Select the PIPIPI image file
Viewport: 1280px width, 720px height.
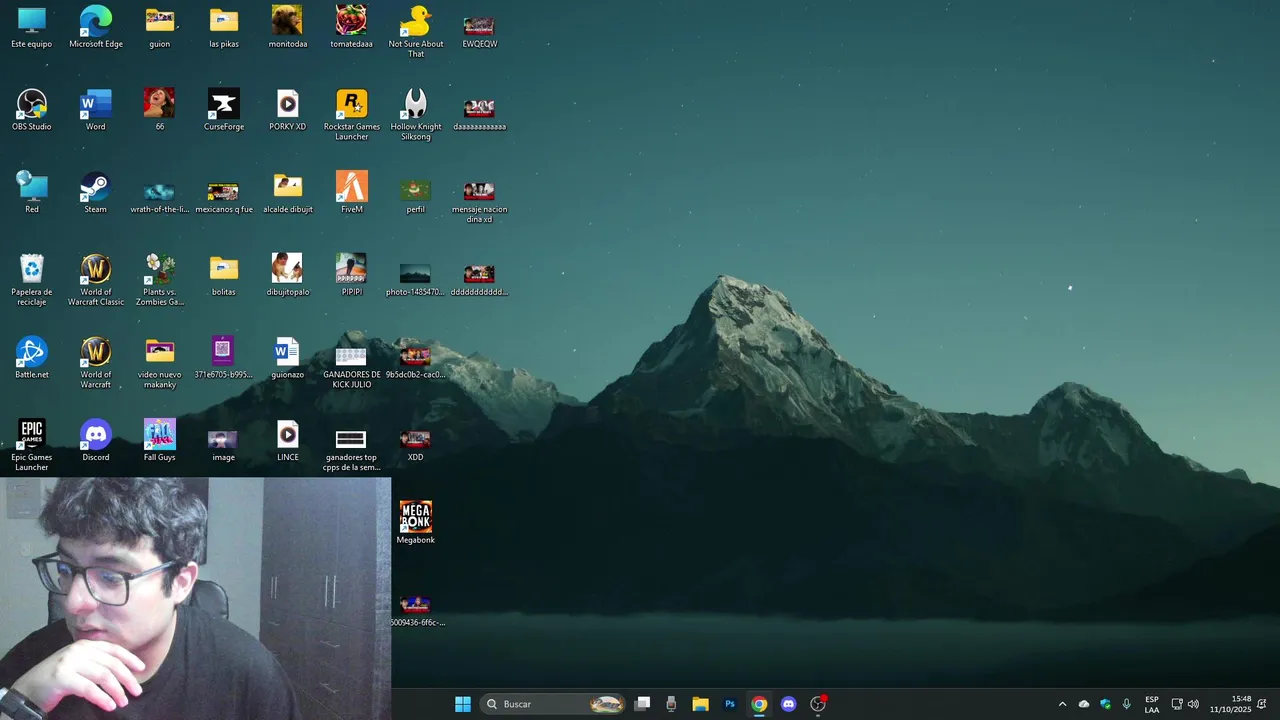(x=351, y=275)
